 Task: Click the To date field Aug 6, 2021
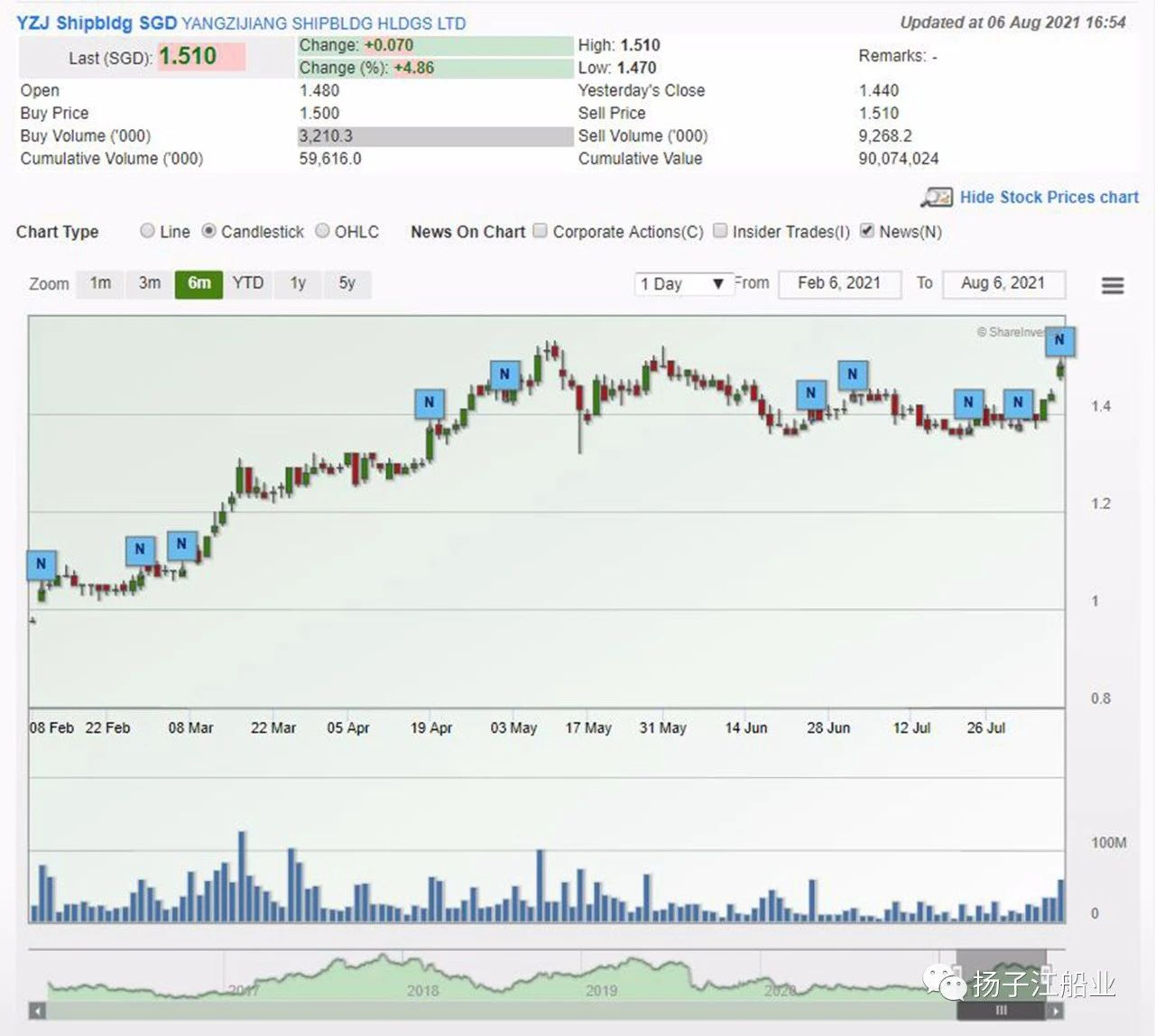(x=1003, y=284)
